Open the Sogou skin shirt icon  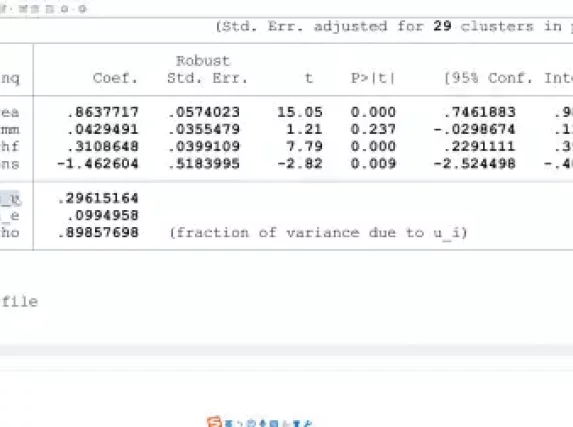[x=296, y=423]
